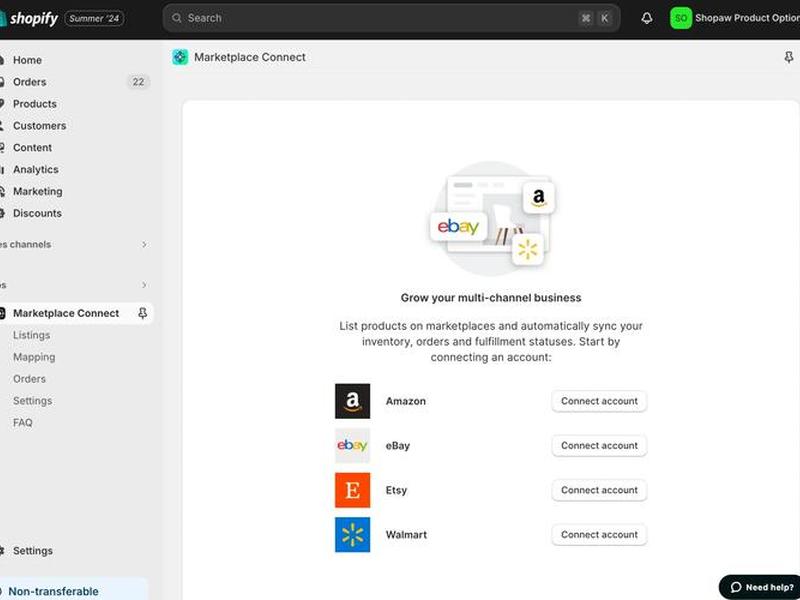Open Analytics section
The width and height of the screenshot is (800, 600).
pyautogui.click(x=36, y=170)
